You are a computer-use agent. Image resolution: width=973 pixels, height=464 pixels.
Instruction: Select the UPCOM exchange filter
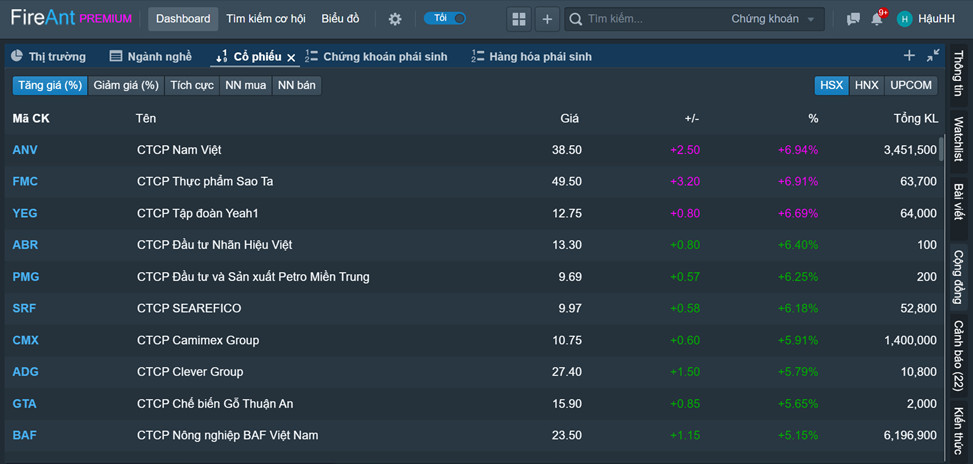(910, 86)
